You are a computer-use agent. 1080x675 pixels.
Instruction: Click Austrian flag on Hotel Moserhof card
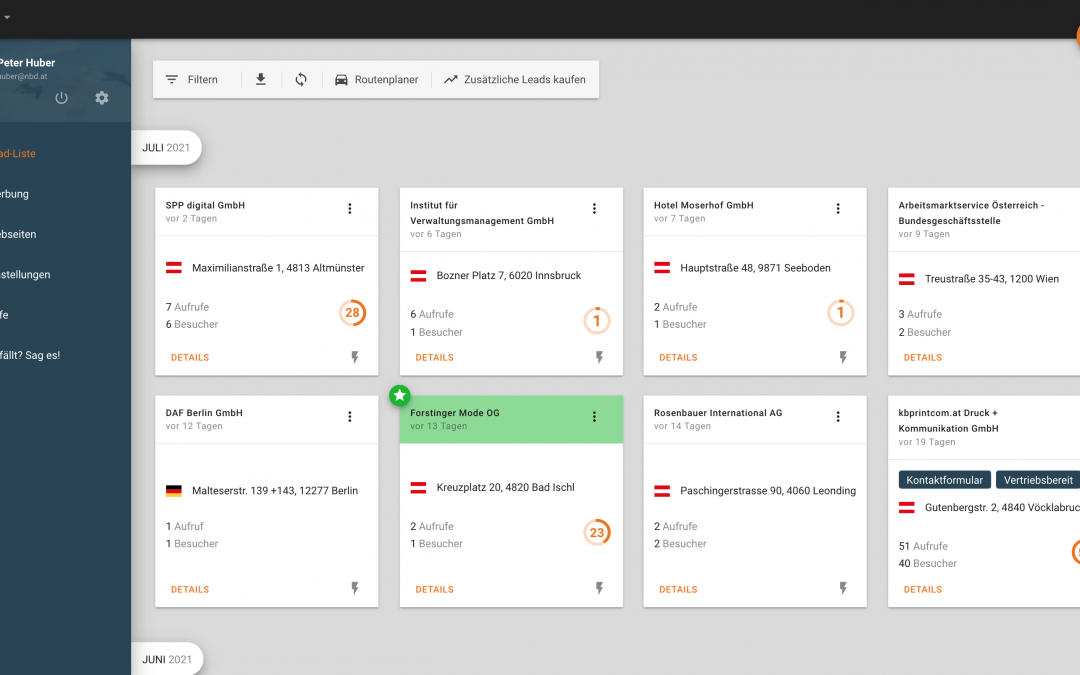click(662, 268)
